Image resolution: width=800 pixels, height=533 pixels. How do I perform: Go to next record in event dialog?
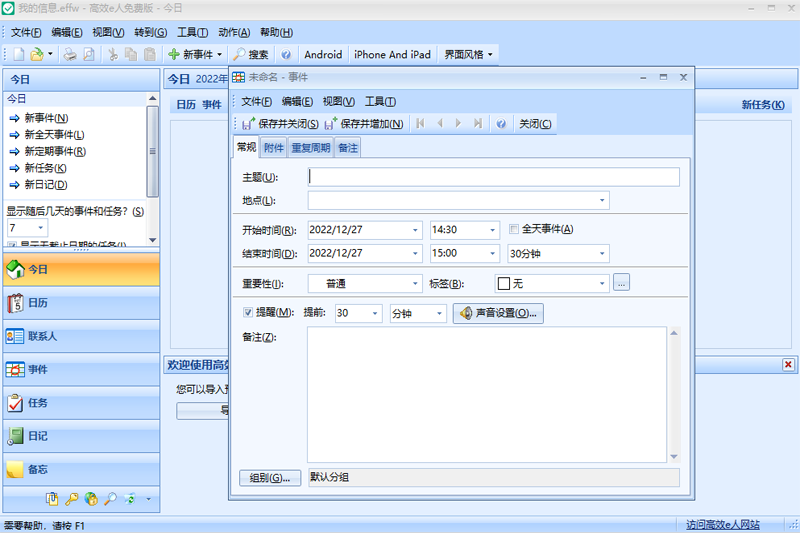[x=458, y=123]
